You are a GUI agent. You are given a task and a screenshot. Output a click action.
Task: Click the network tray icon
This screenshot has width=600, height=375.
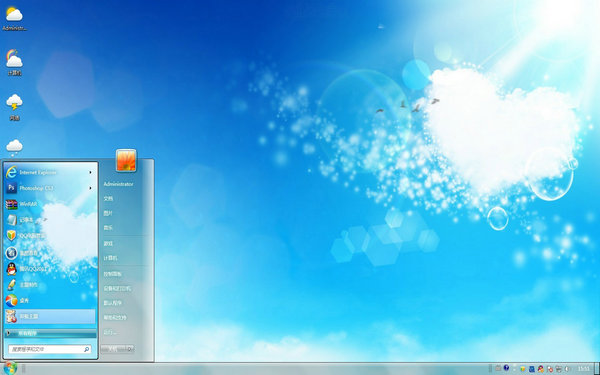point(559,369)
